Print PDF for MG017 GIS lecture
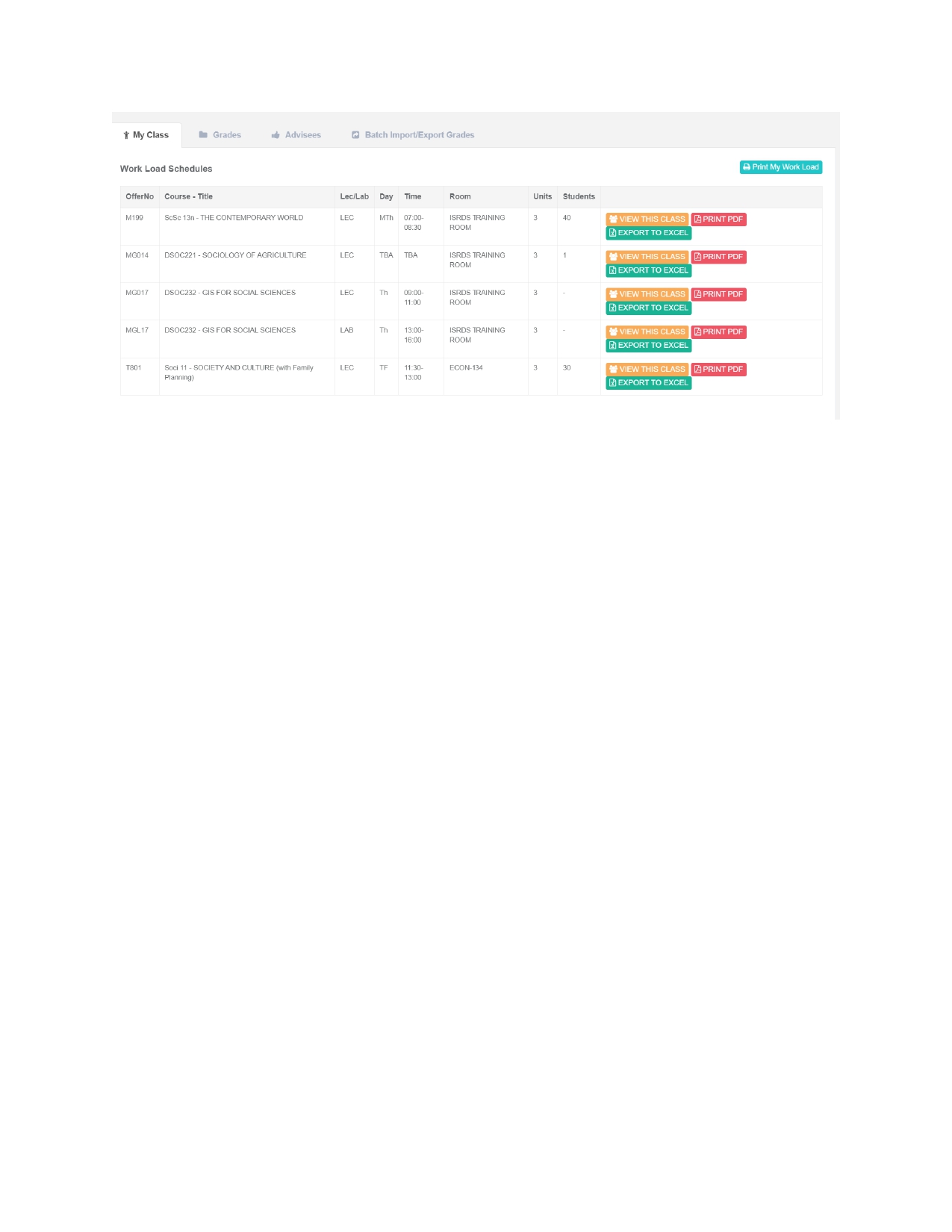 tap(718, 294)
